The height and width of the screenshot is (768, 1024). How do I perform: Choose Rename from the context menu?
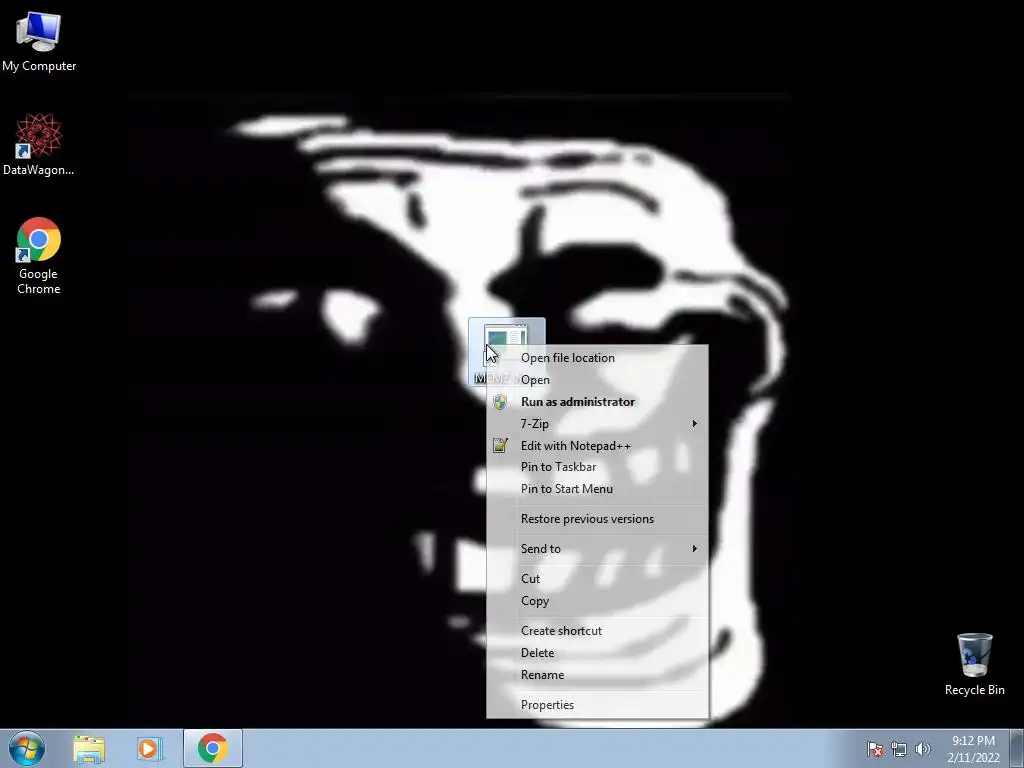597,675
